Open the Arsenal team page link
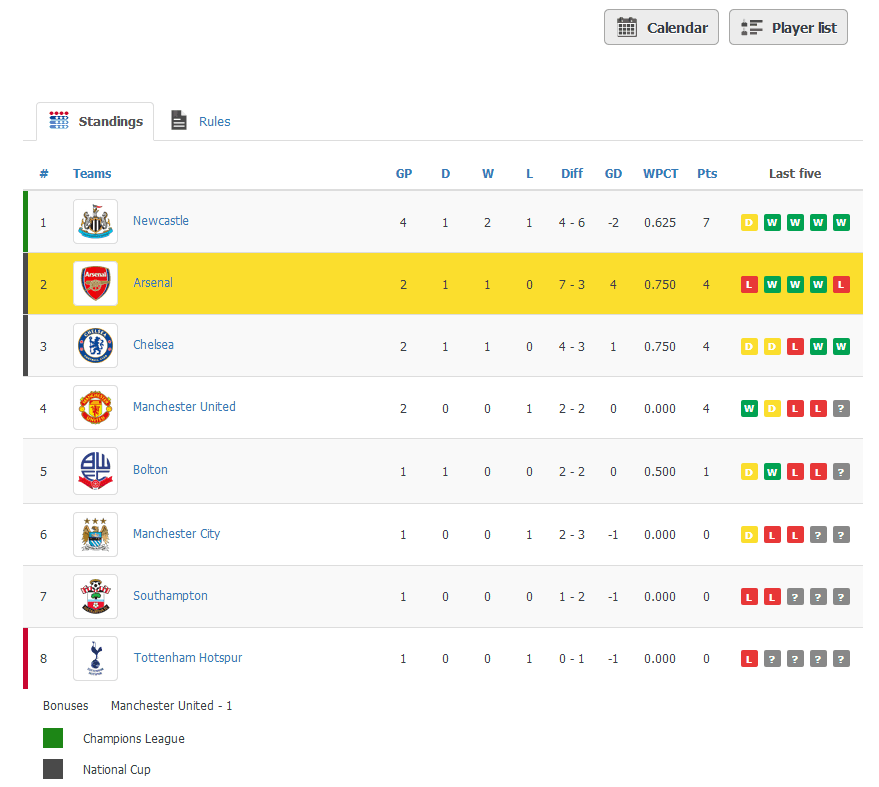This screenshot has width=879, height=787. click(x=152, y=283)
